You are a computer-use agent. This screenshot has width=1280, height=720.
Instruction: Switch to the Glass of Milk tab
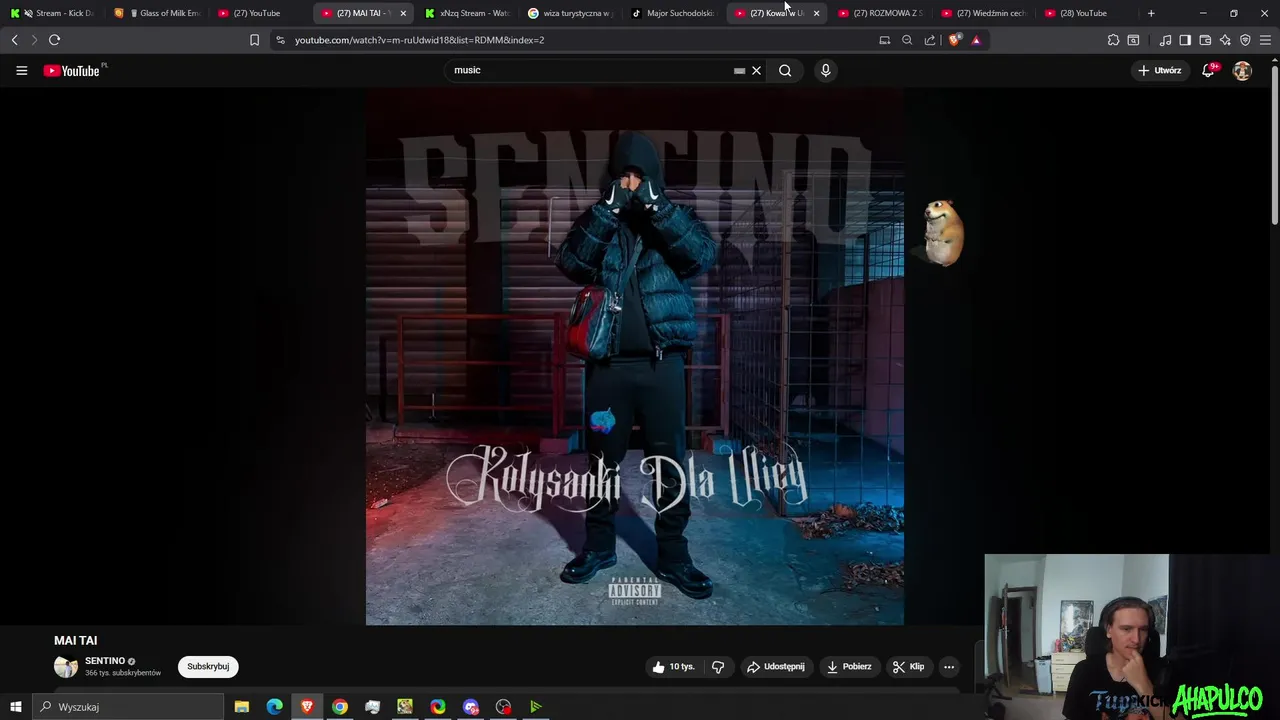tap(157, 13)
